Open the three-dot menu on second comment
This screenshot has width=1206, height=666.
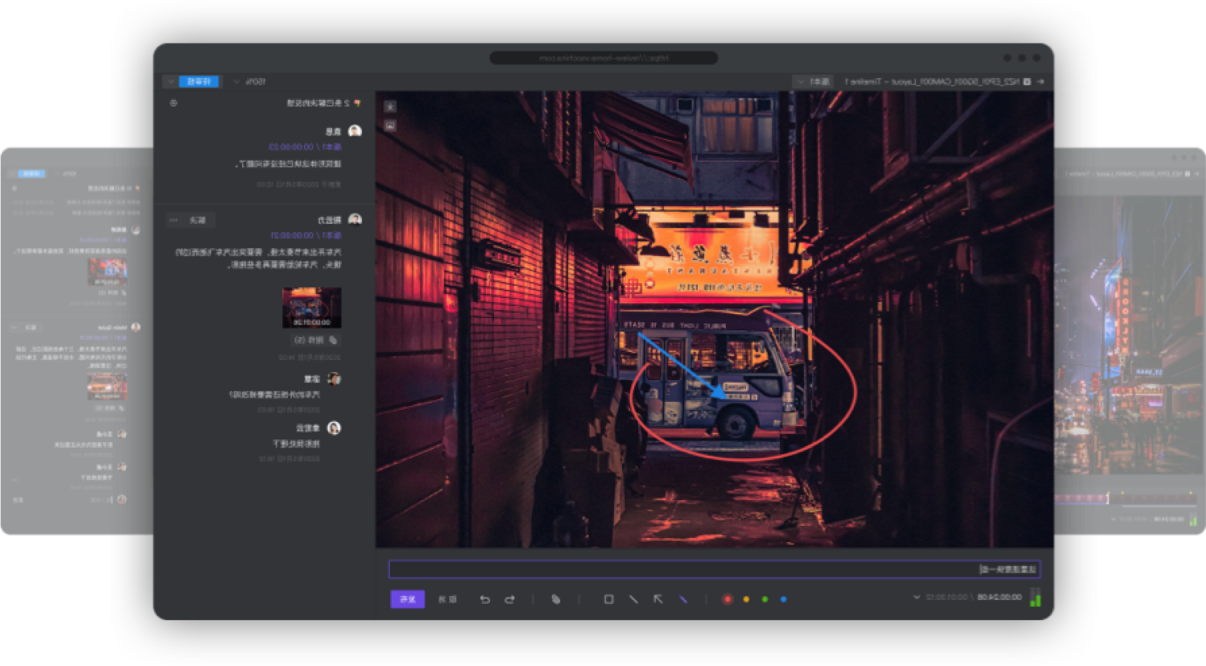[173, 219]
